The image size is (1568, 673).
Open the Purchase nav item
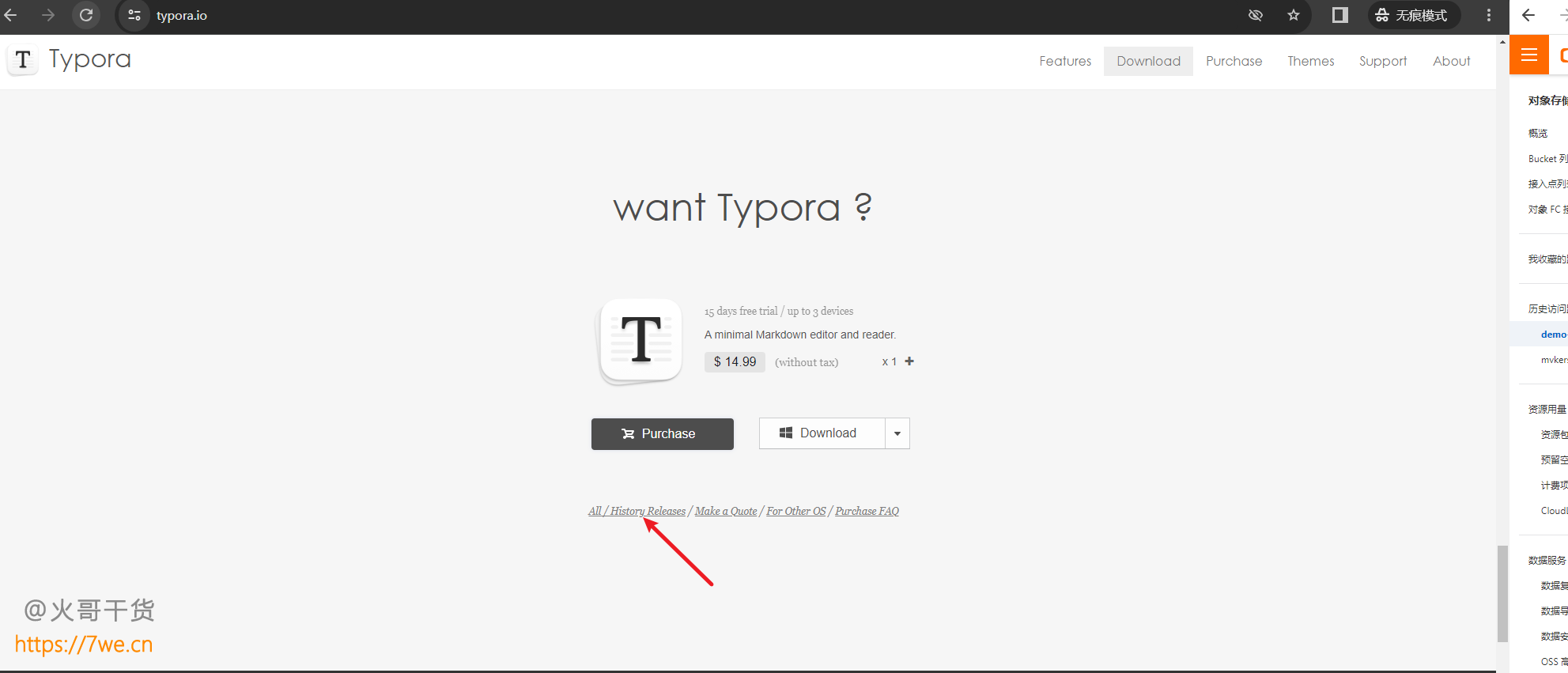pos(1234,61)
